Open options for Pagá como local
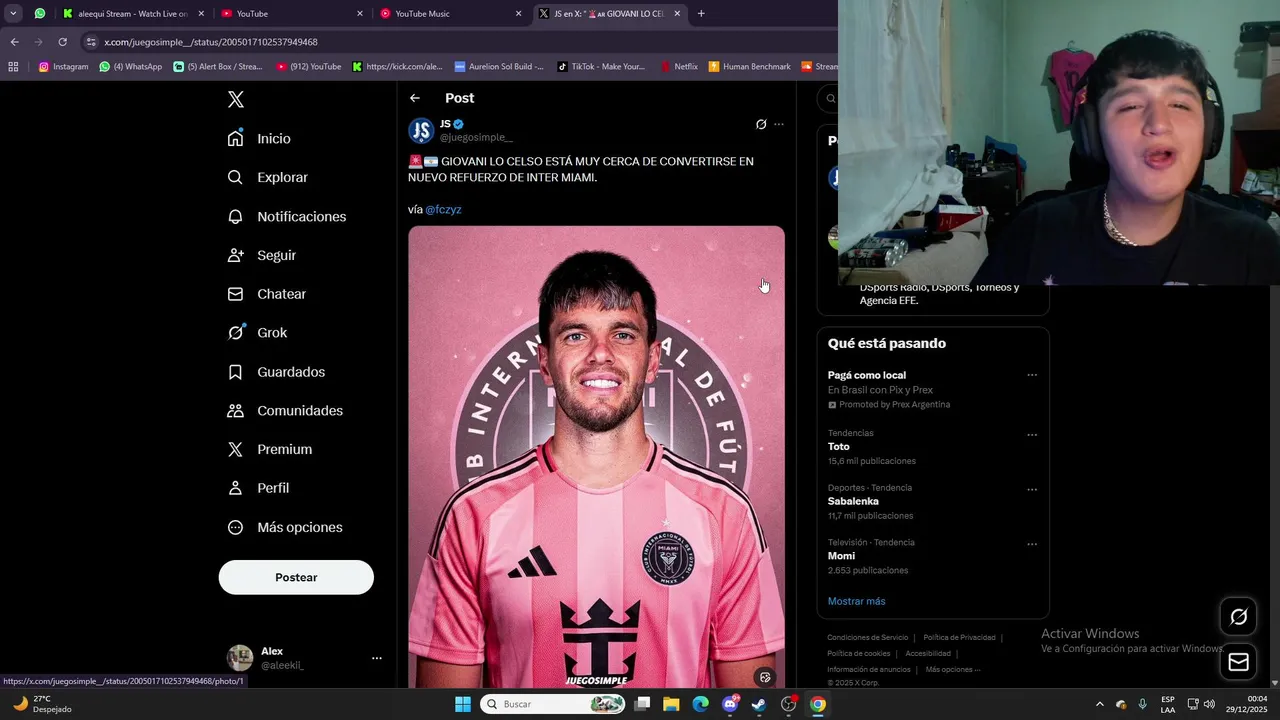The image size is (1280, 720). (x=1032, y=375)
